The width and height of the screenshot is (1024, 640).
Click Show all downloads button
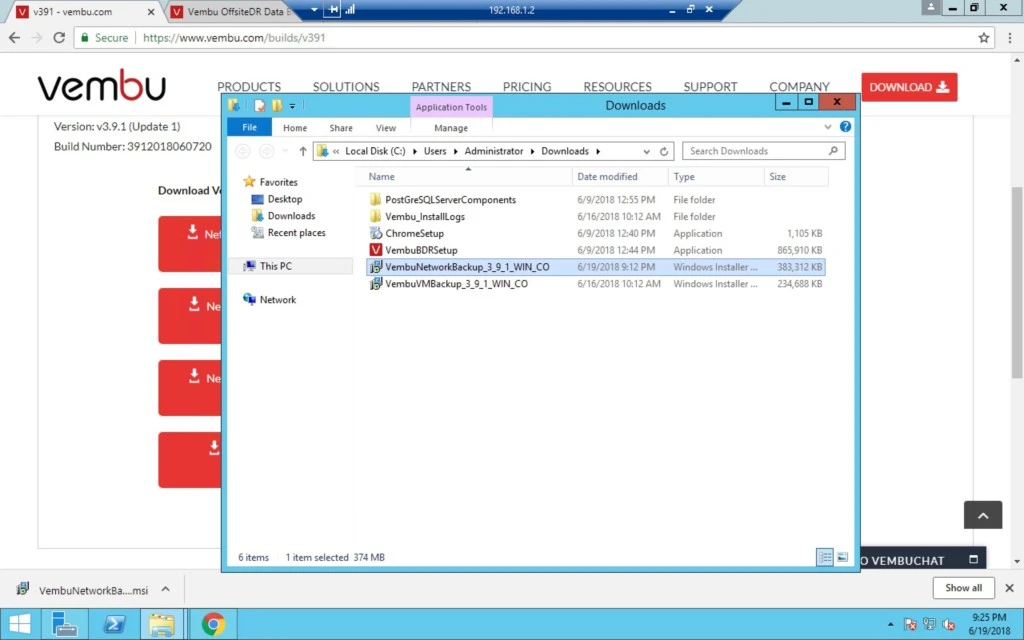[x=963, y=588]
